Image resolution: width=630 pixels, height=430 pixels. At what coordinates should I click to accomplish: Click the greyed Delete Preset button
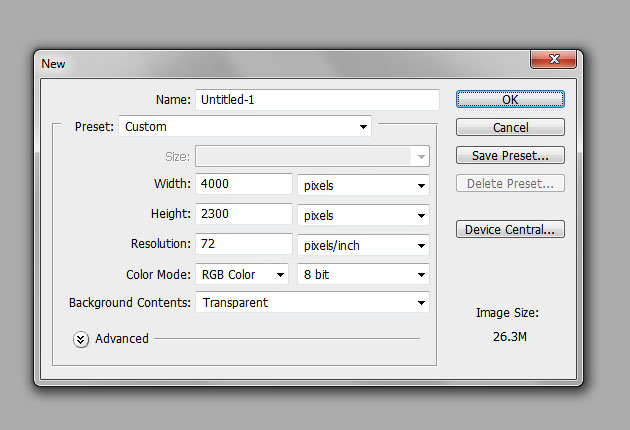pos(510,183)
